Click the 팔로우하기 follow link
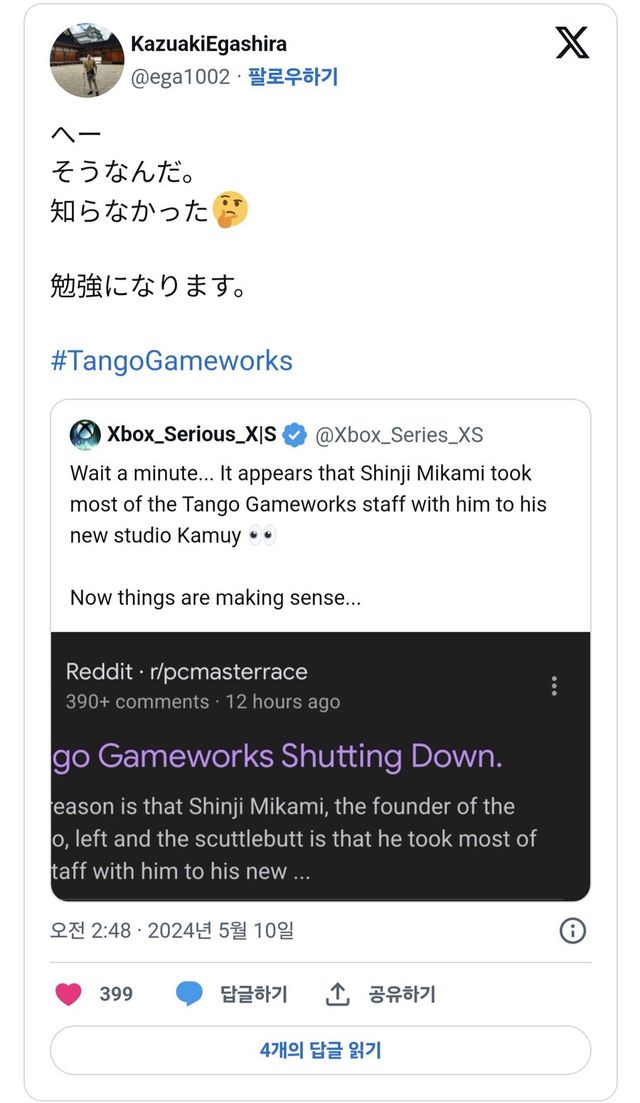The height and width of the screenshot is (1103, 640). coord(293,77)
